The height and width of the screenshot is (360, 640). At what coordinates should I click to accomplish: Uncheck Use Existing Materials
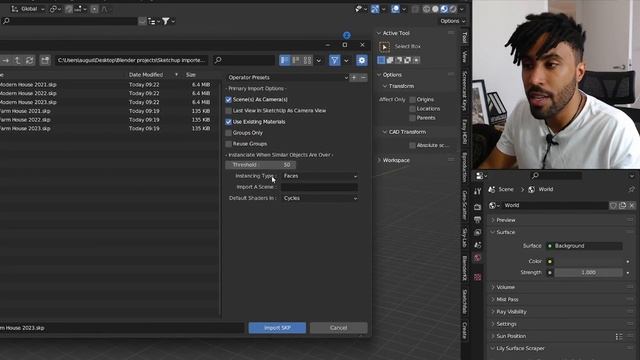pyautogui.click(x=229, y=122)
